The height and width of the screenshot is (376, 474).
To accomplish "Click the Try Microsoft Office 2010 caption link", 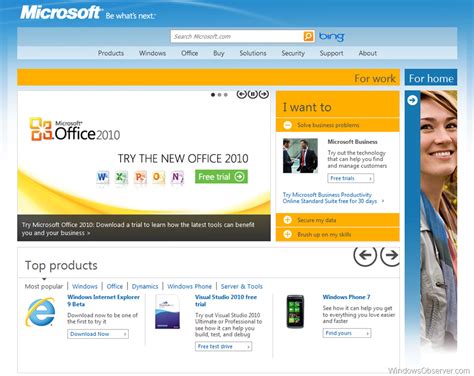I will [138, 229].
